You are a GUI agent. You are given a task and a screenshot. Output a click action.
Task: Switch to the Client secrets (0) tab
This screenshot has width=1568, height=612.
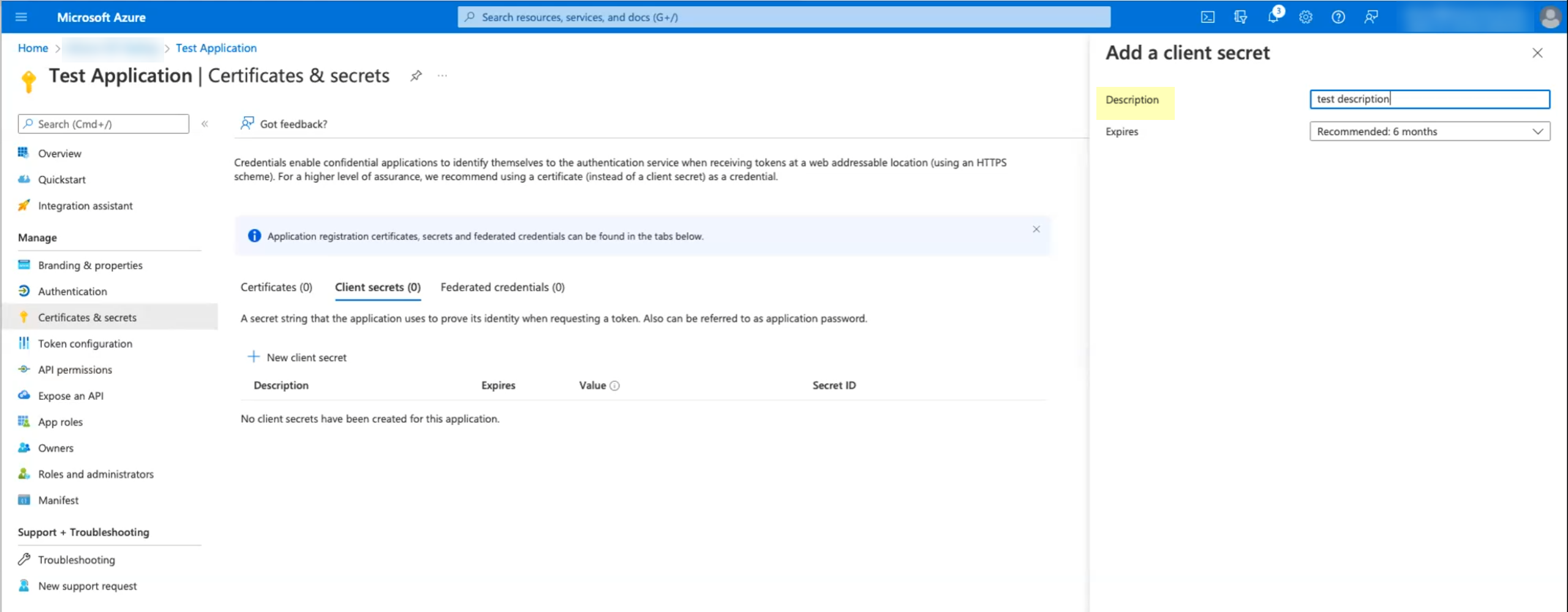coord(378,287)
